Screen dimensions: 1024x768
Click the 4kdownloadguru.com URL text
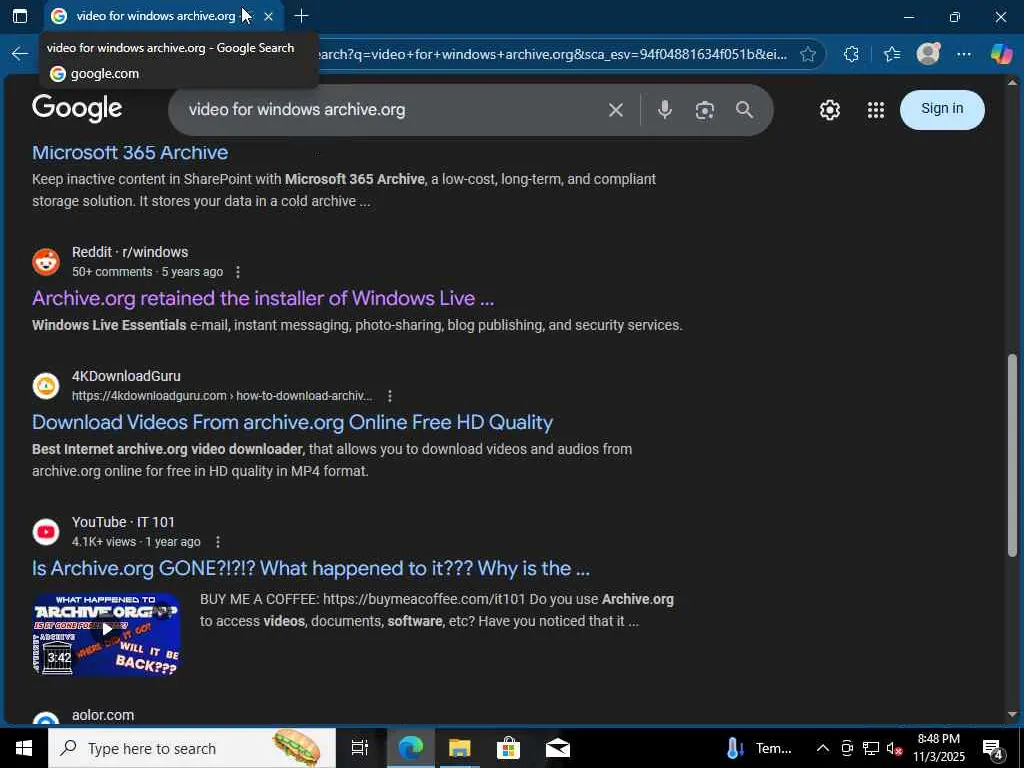coord(222,396)
